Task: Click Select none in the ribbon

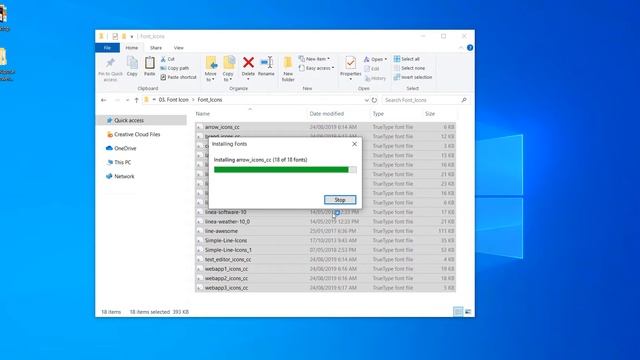Action: (409, 68)
